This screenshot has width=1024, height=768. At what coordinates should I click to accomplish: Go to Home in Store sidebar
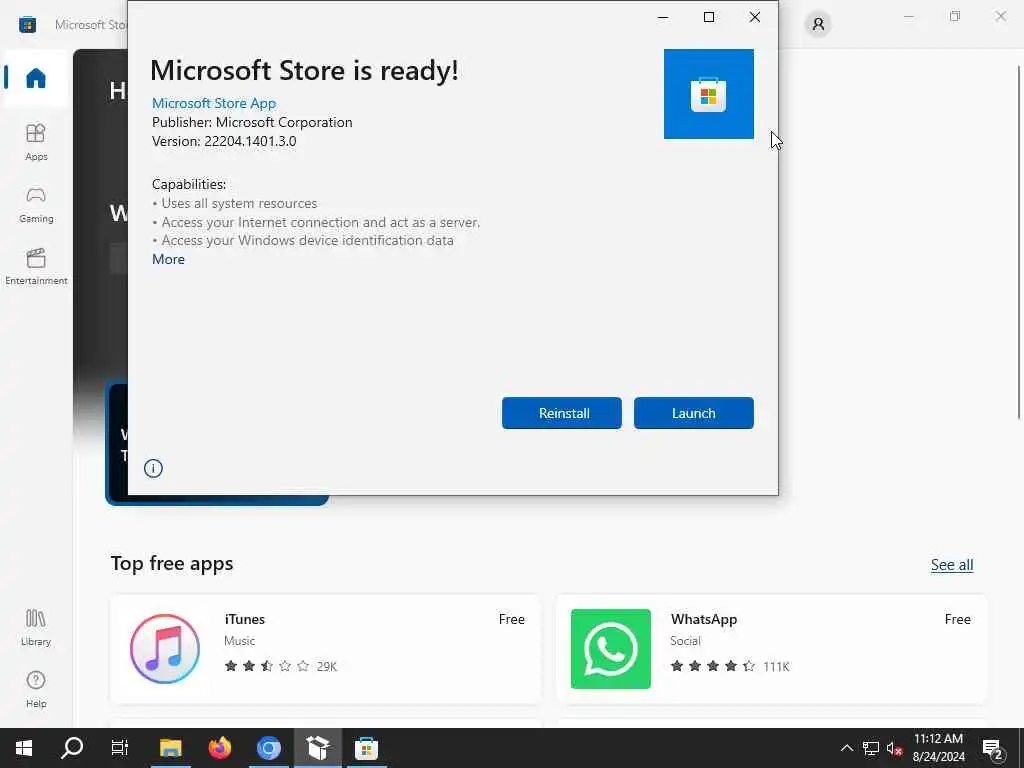pos(36,78)
